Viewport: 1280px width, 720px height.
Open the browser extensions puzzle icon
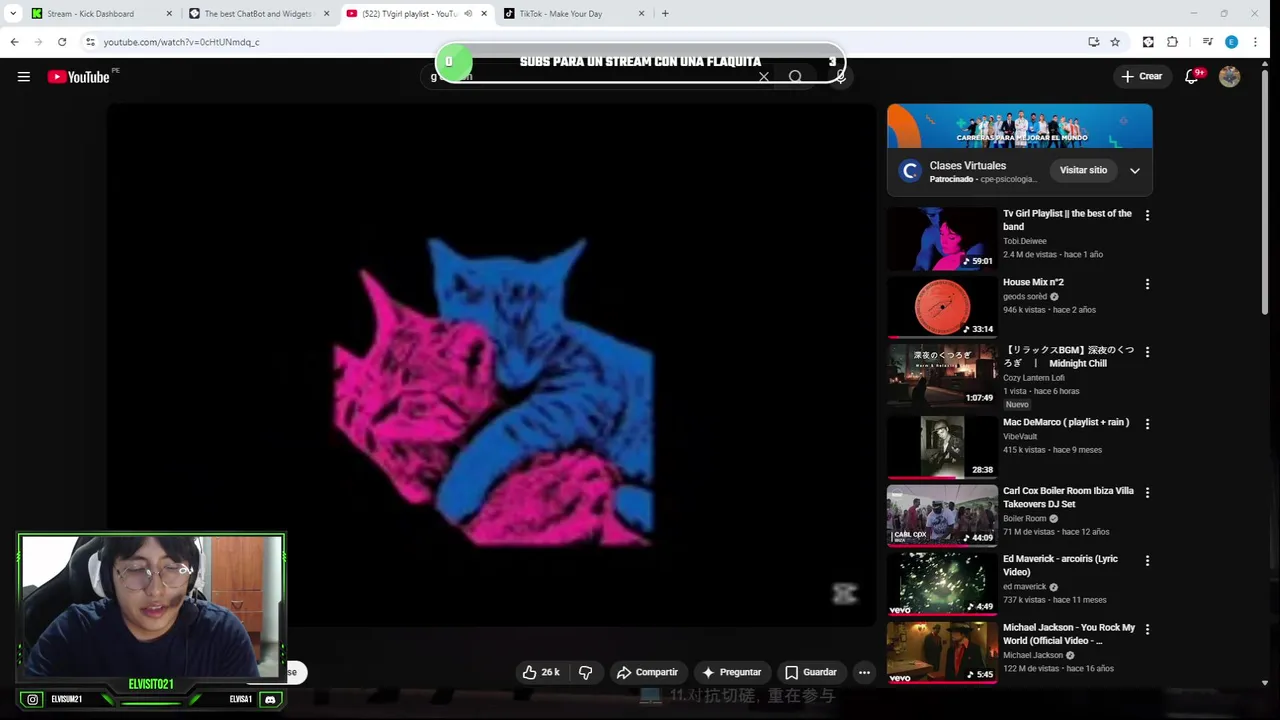pos(1172,42)
